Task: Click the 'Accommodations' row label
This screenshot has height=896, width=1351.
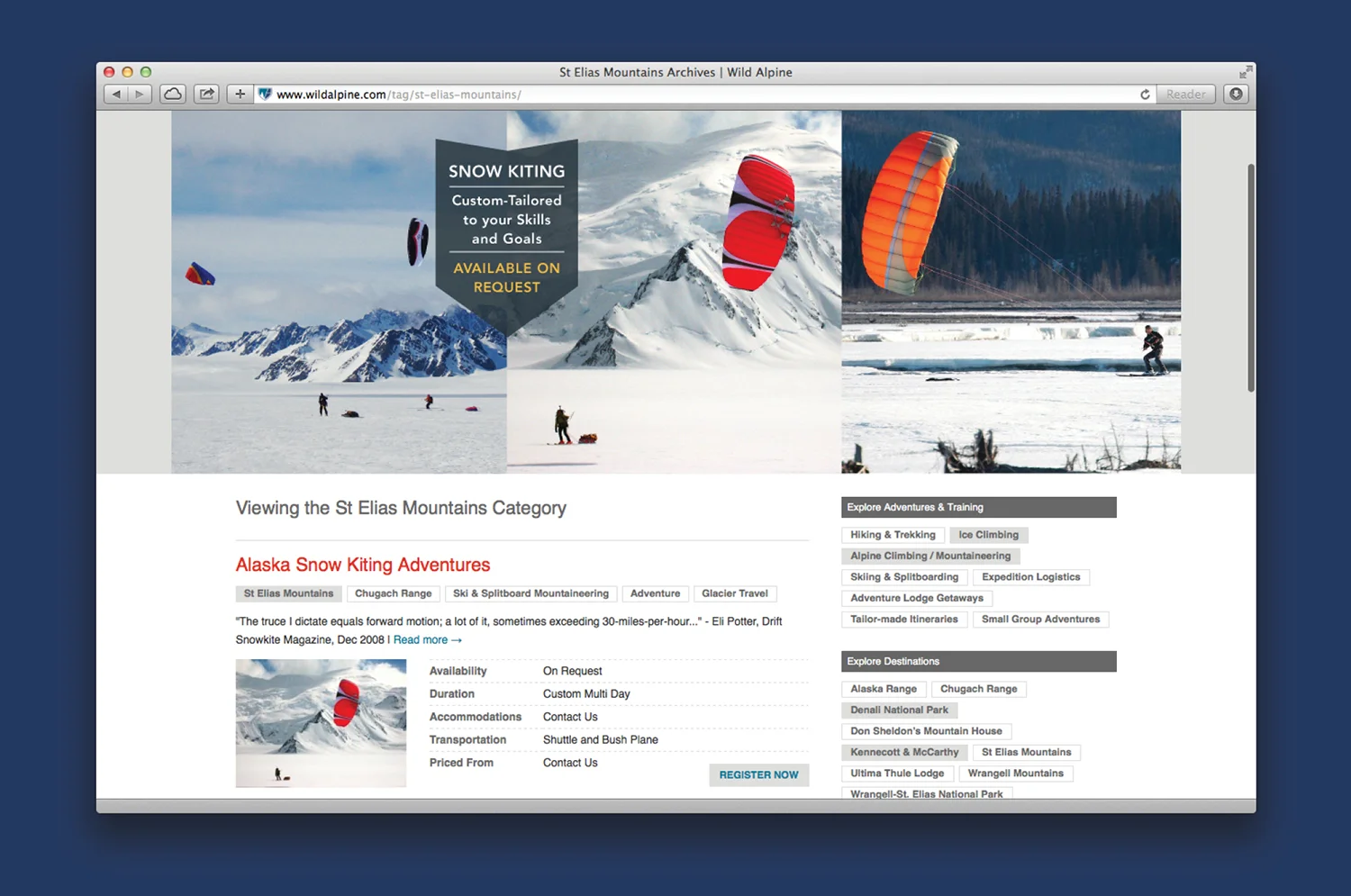Action: (x=475, y=717)
